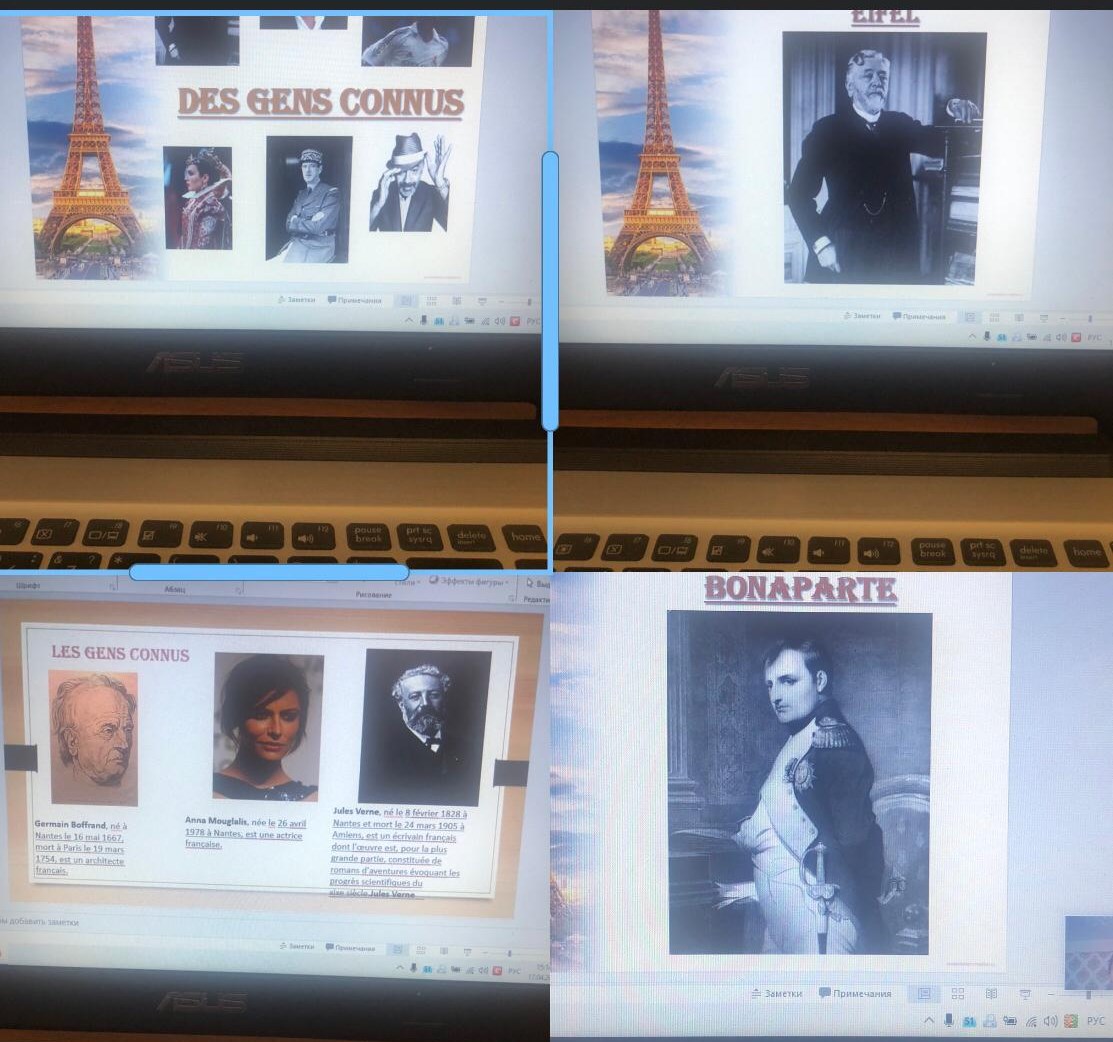Screen dimensions: 1113x1042
Task: Click blue 51 tray icon below Bonaparte slide
Action: 969,1021
